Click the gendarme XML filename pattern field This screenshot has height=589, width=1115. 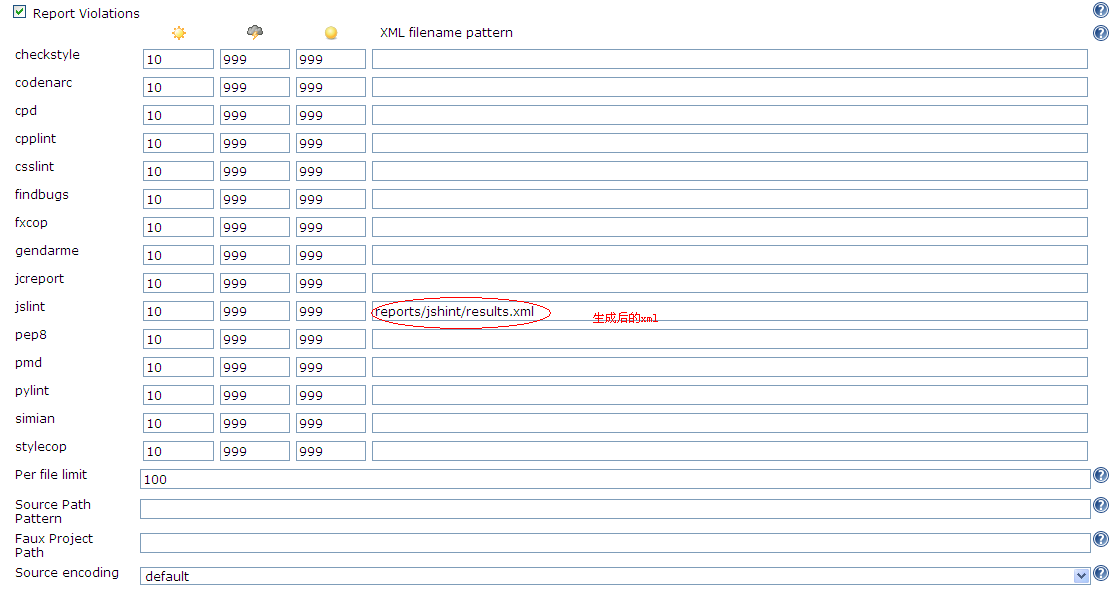coord(730,255)
